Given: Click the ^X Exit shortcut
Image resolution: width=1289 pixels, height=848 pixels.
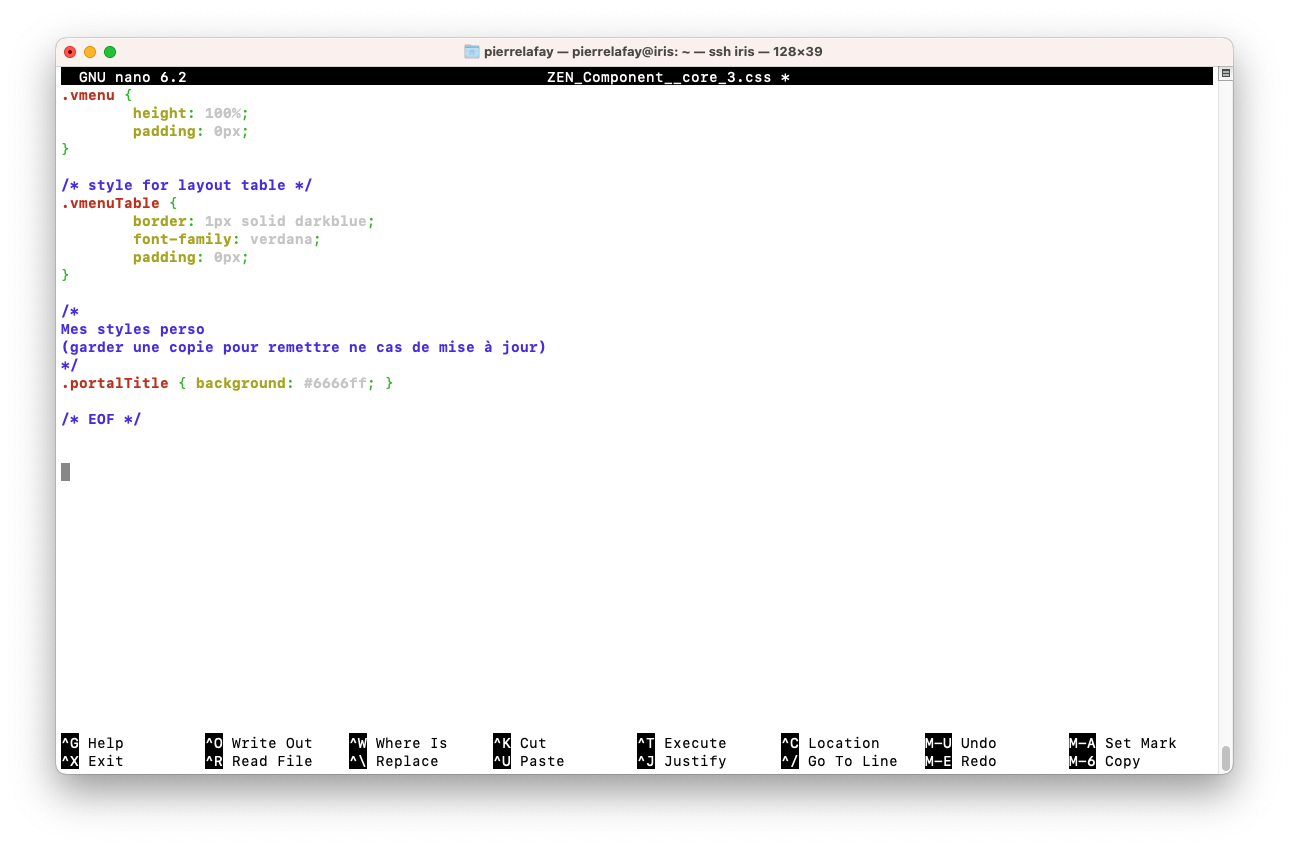Looking at the screenshot, I should pyautogui.click(x=92, y=761).
